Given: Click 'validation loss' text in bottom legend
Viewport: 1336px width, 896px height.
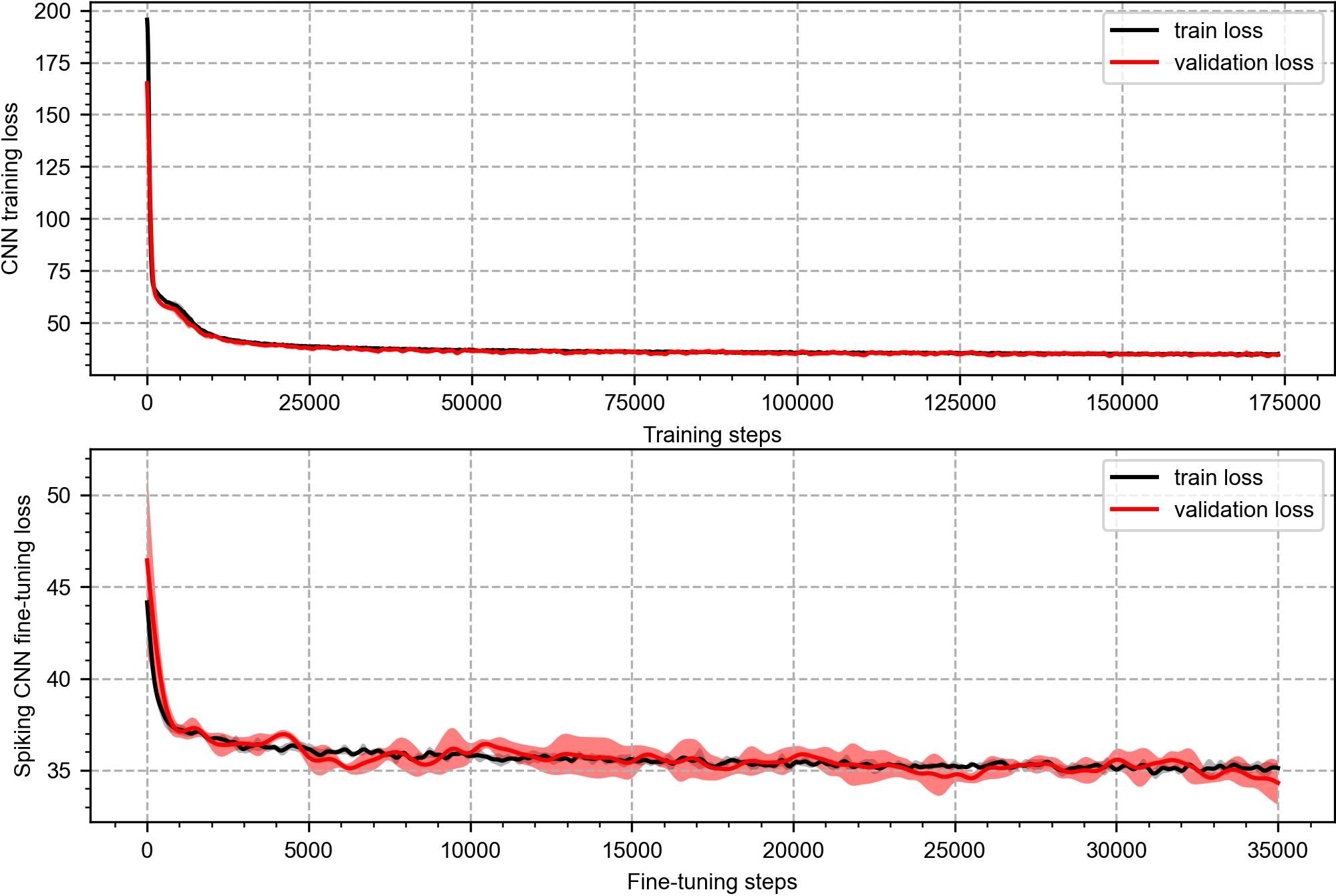Looking at the screenshot, I should coord(1243,510).
